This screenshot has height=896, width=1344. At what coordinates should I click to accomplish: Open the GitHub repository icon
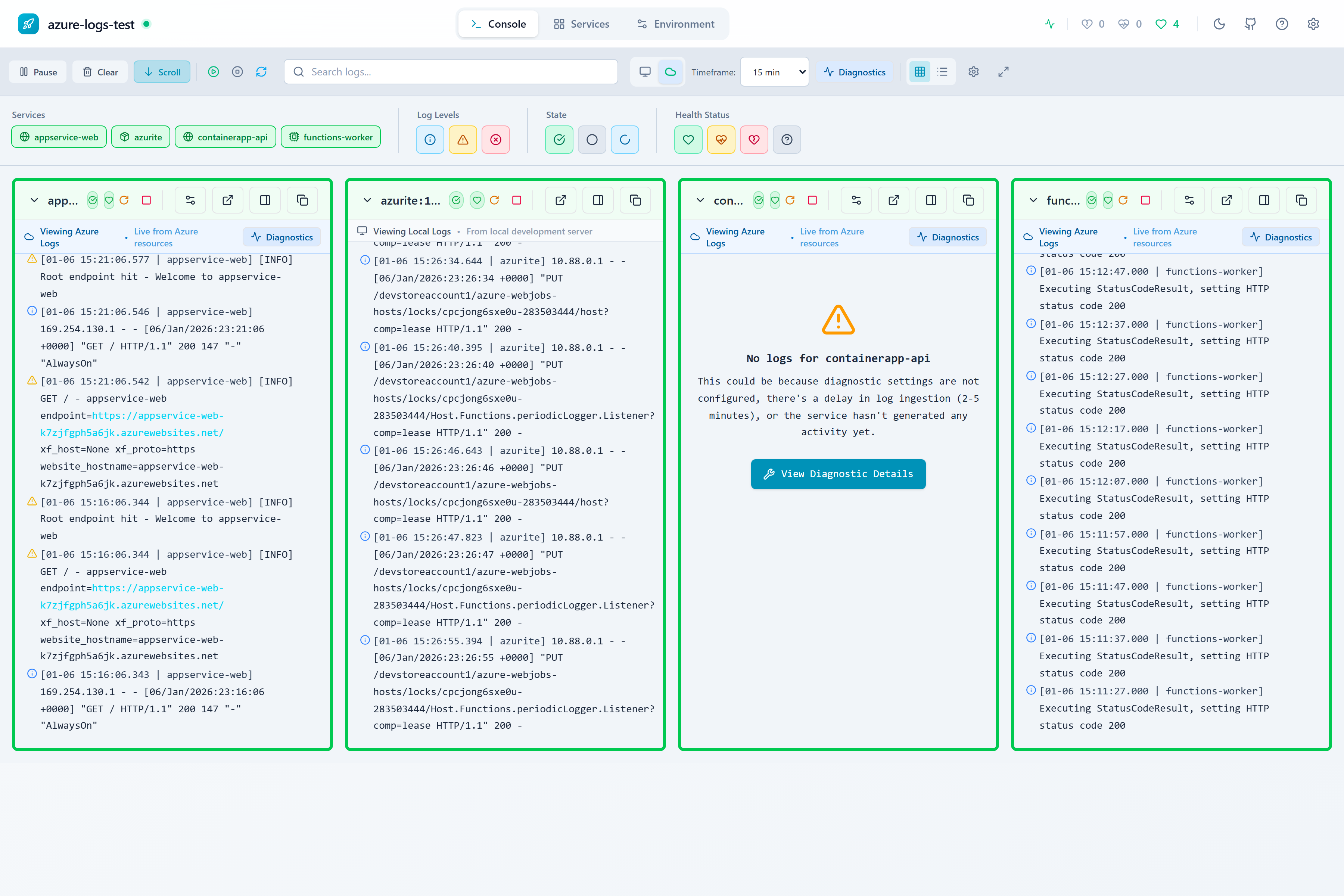1250,24
